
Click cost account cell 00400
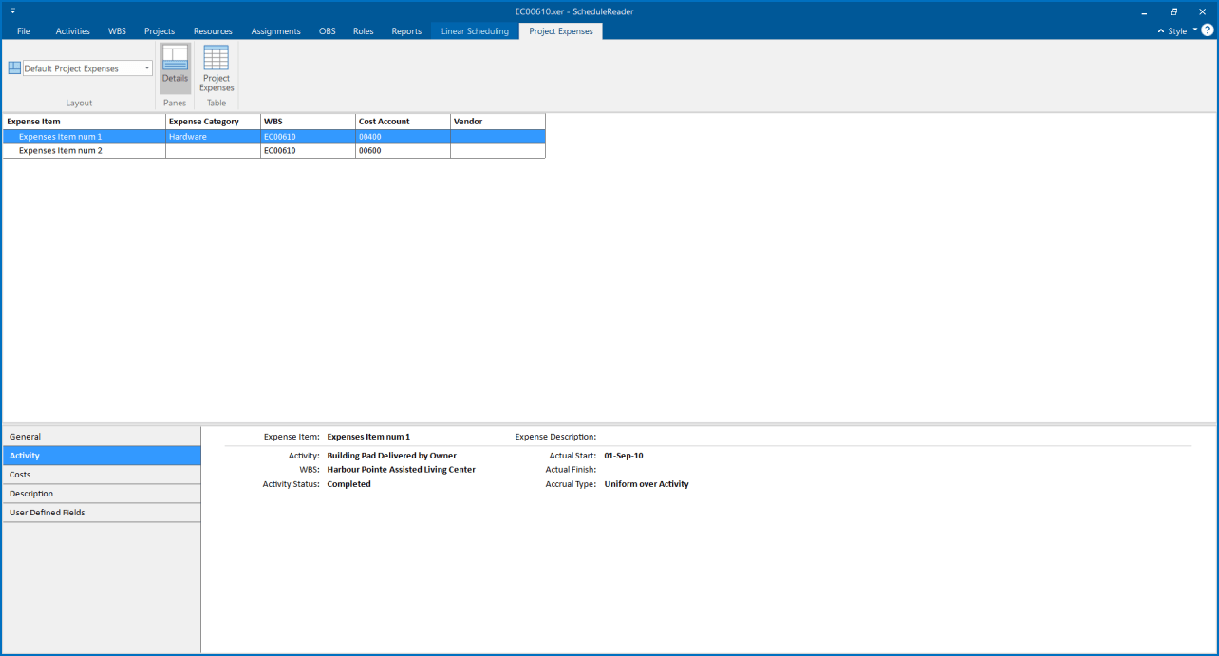(x=403, y=136)
